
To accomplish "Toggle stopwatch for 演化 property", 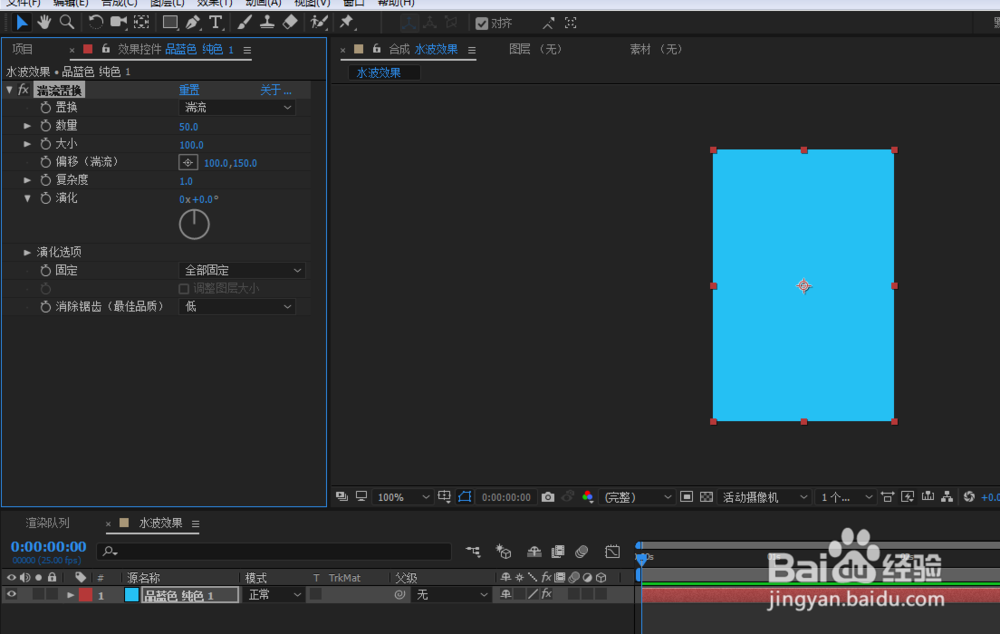I will 45,198.
